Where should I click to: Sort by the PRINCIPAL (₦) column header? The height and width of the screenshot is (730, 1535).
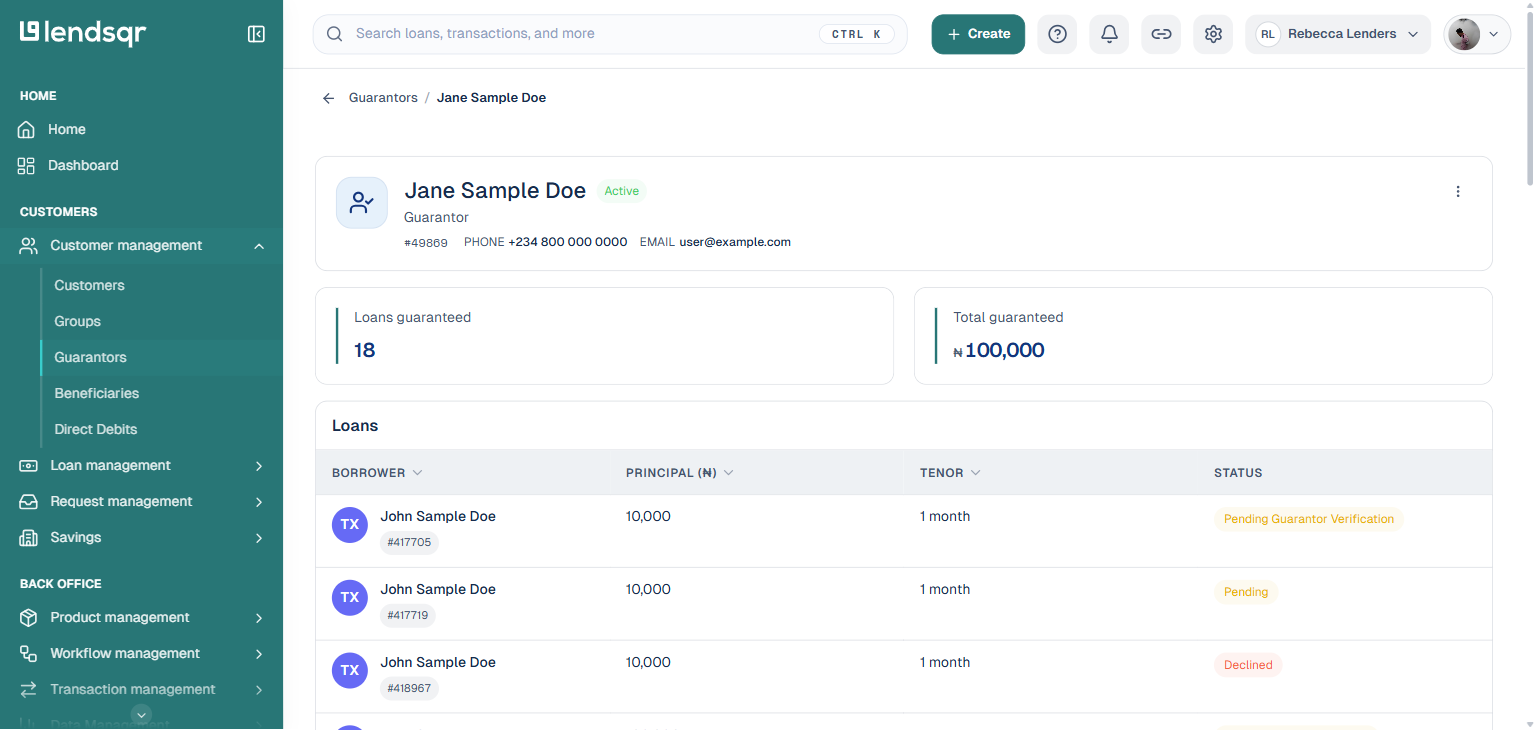pyautogui.click(x=680, y=473)
